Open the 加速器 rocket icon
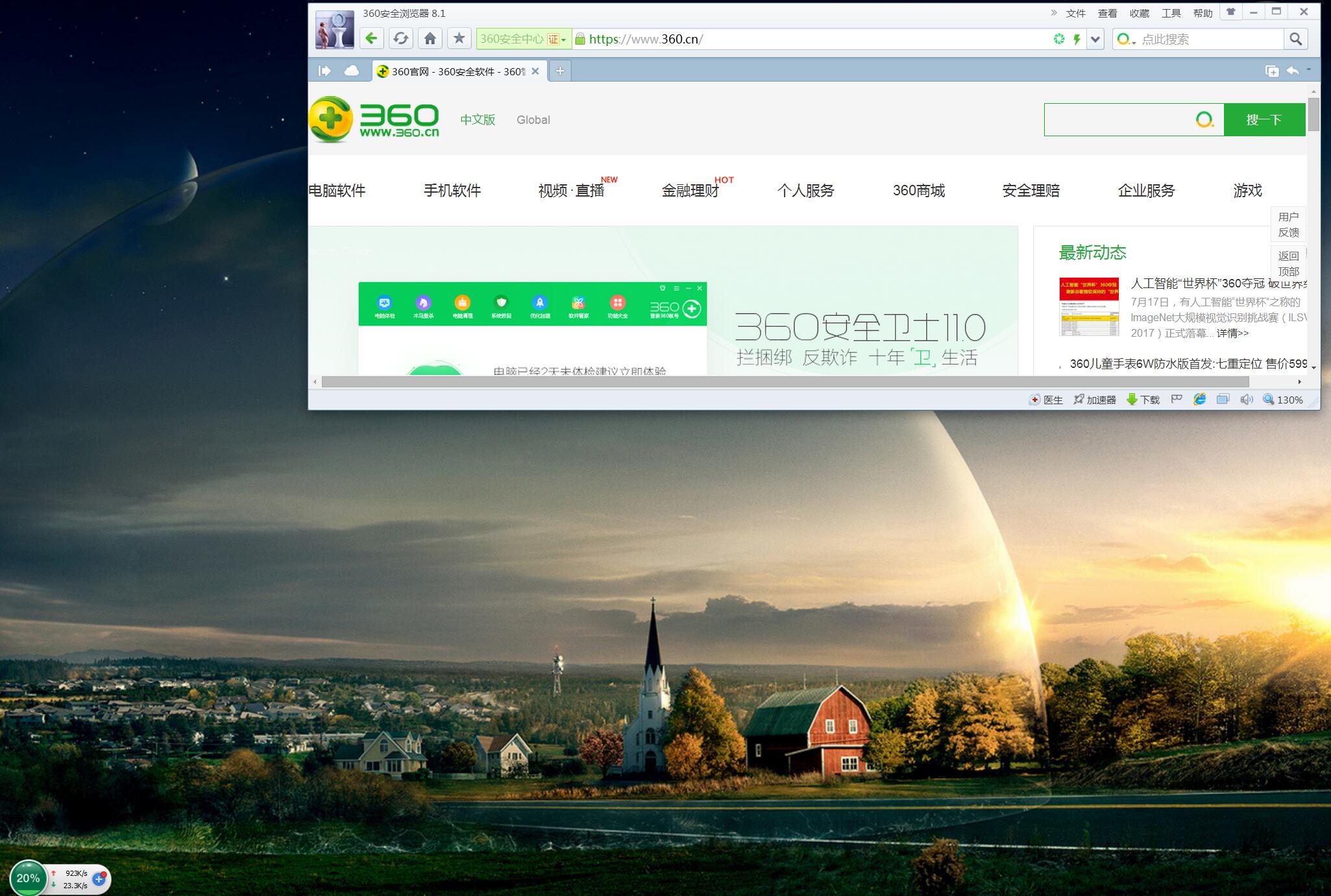This screenshot has width=1331, height=896. coord(1094,400)
